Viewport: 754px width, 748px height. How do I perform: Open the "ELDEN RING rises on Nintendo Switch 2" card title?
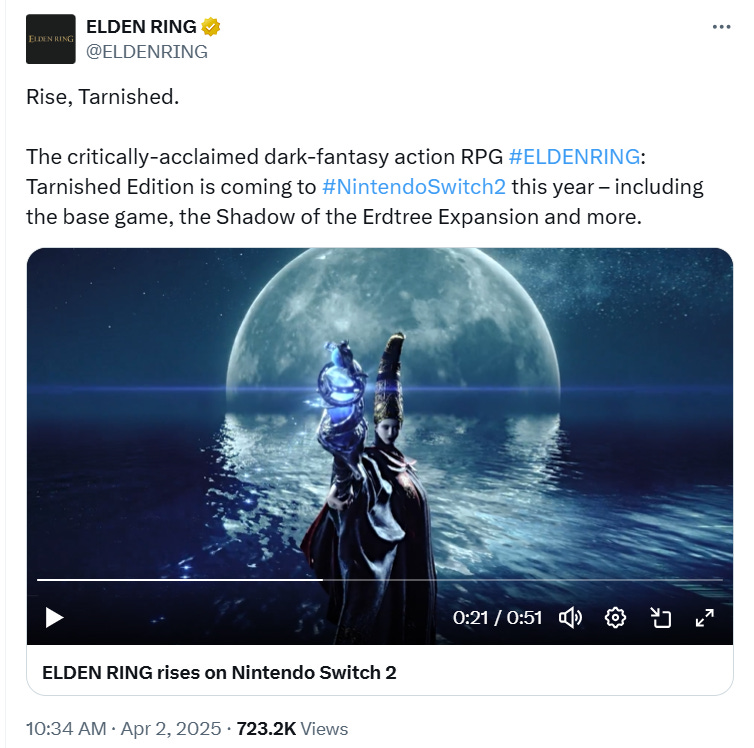219,673
